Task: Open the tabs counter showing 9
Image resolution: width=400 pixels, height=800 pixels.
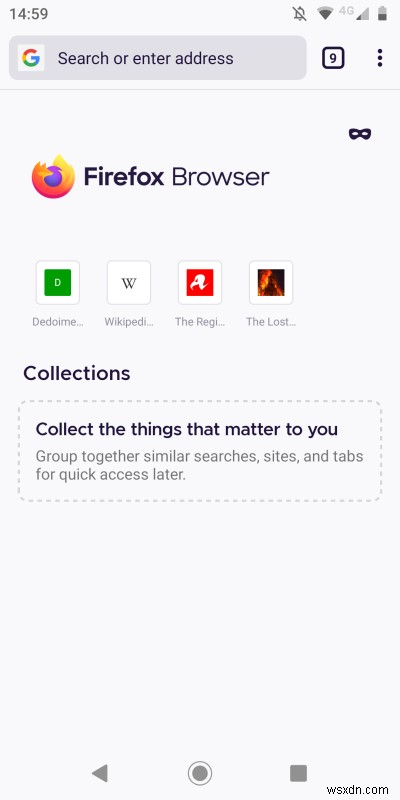Action: click(x=333, y=58)
